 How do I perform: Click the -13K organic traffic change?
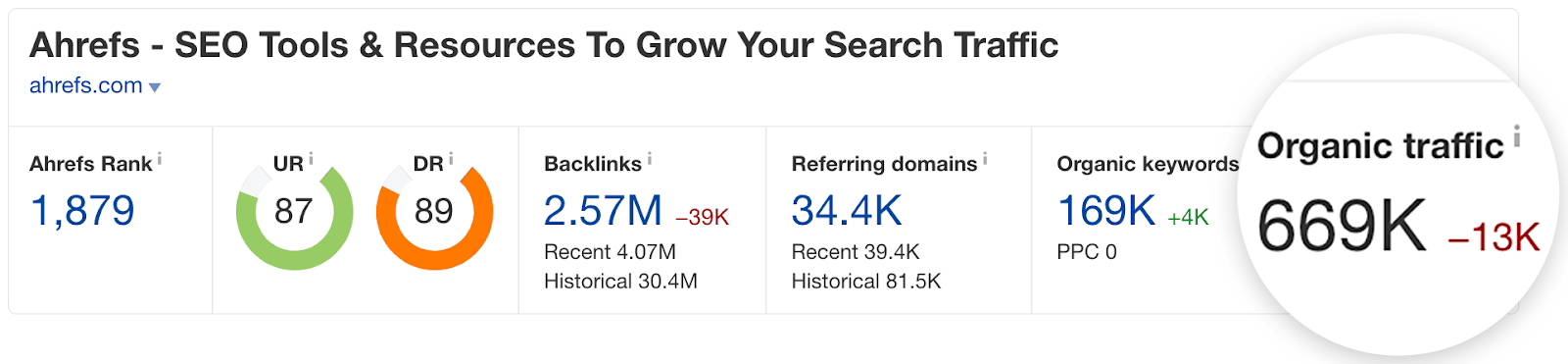point(1494,237)
